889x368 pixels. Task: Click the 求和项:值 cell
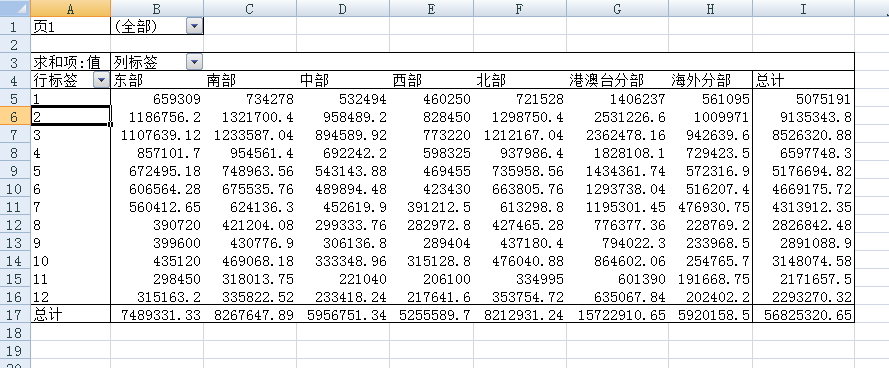pyautogui.click(x=71, y=62)
